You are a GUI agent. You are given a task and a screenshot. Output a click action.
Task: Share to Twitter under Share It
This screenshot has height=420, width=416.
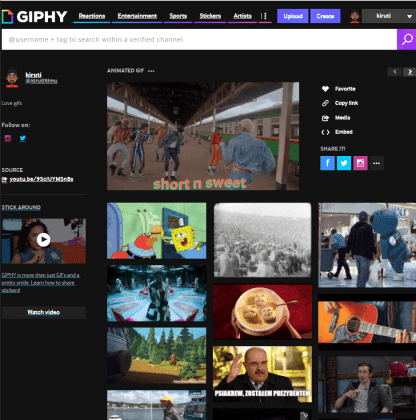click(344, 163)
